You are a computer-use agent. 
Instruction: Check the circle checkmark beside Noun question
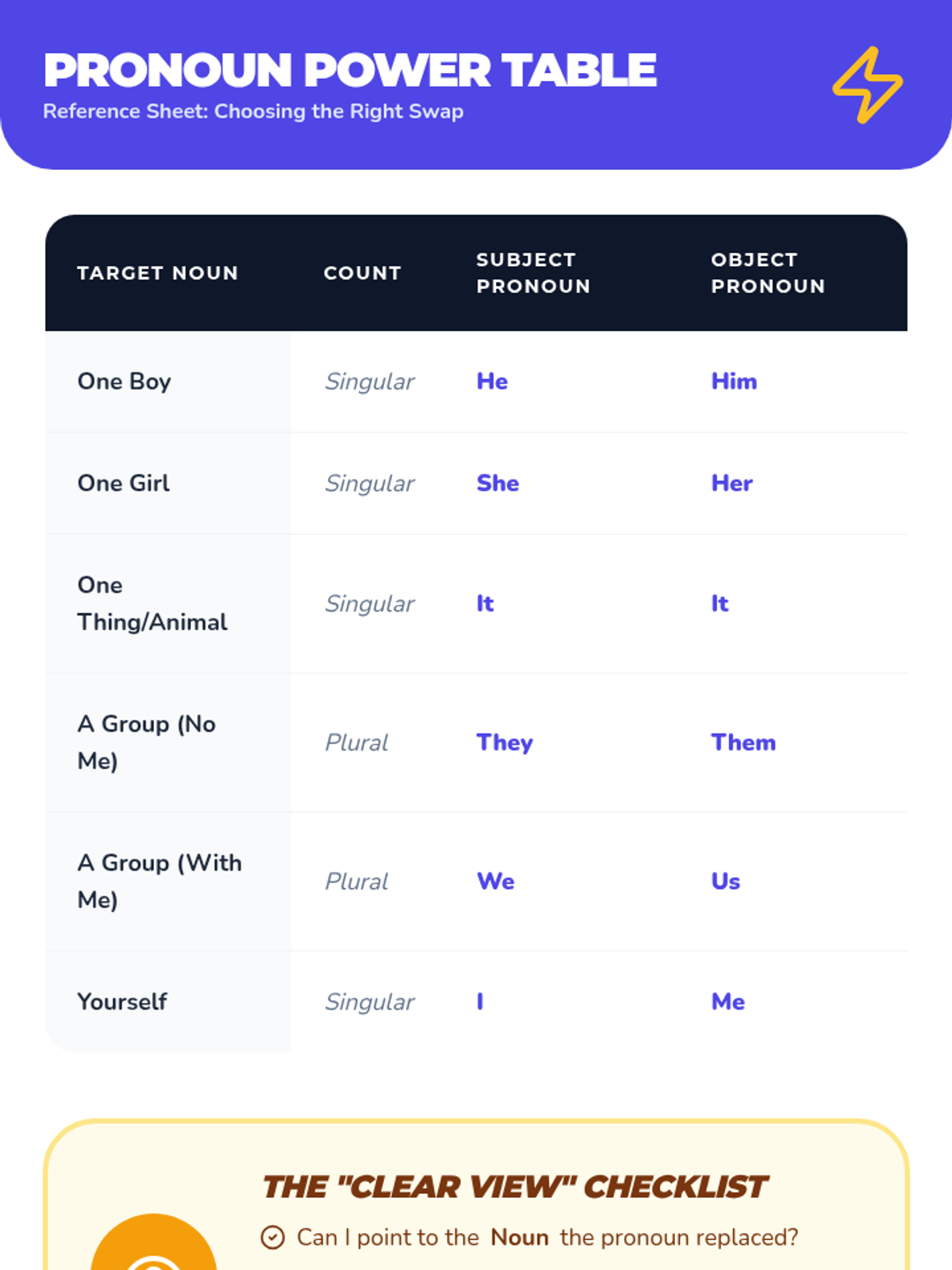coord(272,1237)
